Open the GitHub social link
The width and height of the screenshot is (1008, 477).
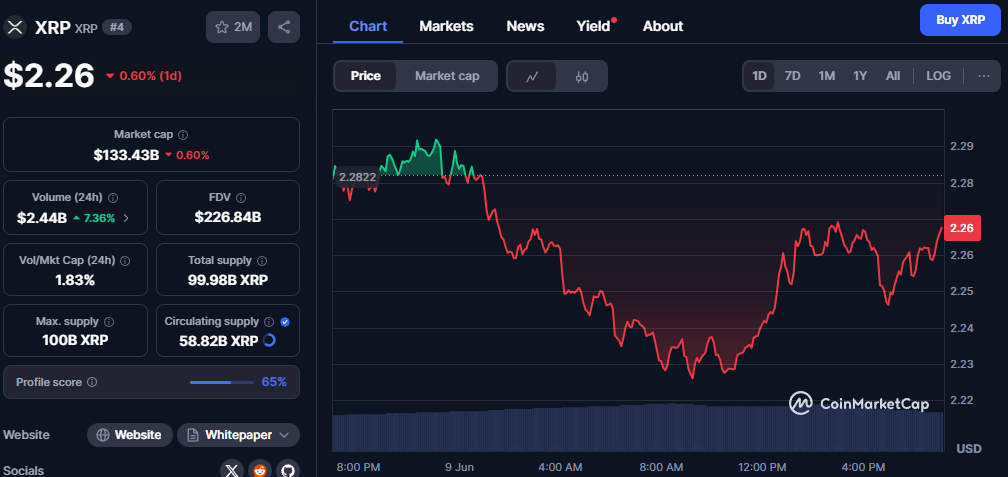click(288, 470)
